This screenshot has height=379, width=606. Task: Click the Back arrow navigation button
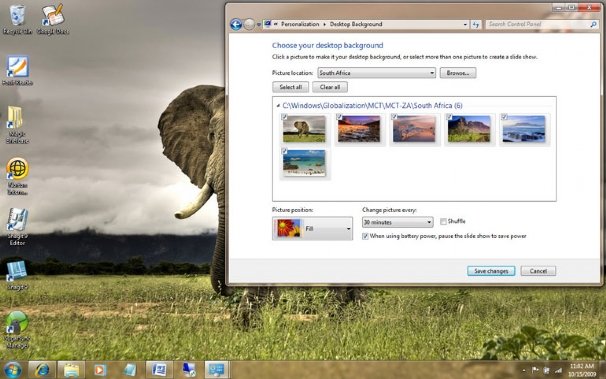[236, 24]
